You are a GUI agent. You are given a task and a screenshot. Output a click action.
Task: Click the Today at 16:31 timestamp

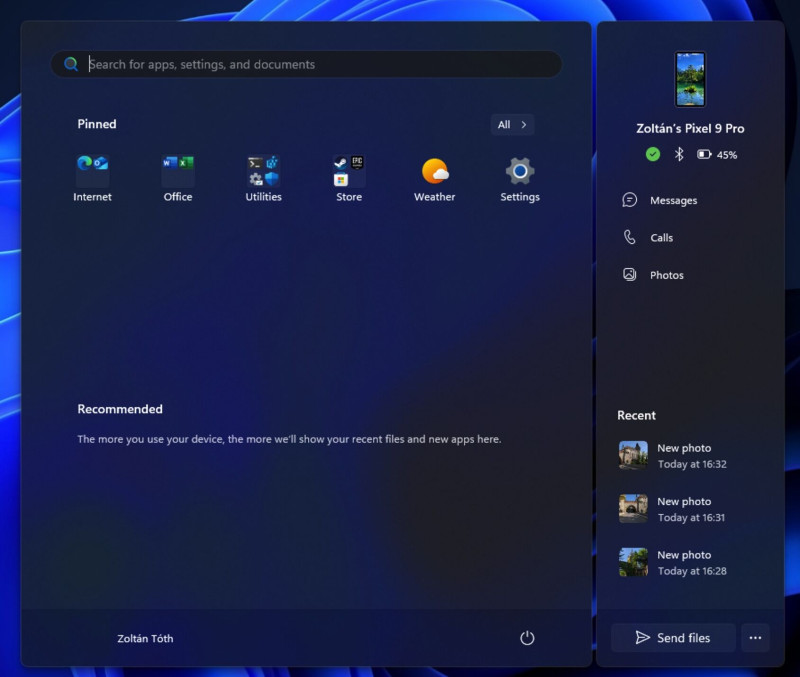691,517
